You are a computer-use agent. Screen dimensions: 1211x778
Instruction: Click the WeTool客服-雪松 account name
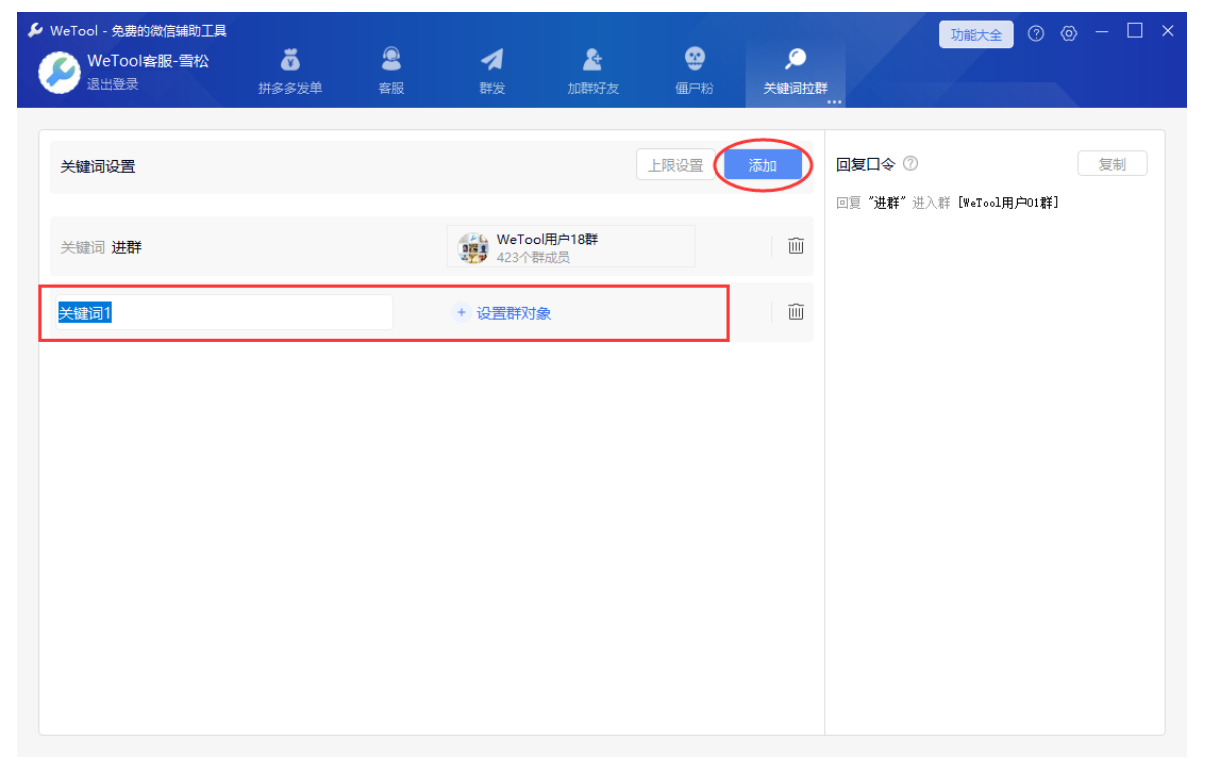[x=148, y=61]
